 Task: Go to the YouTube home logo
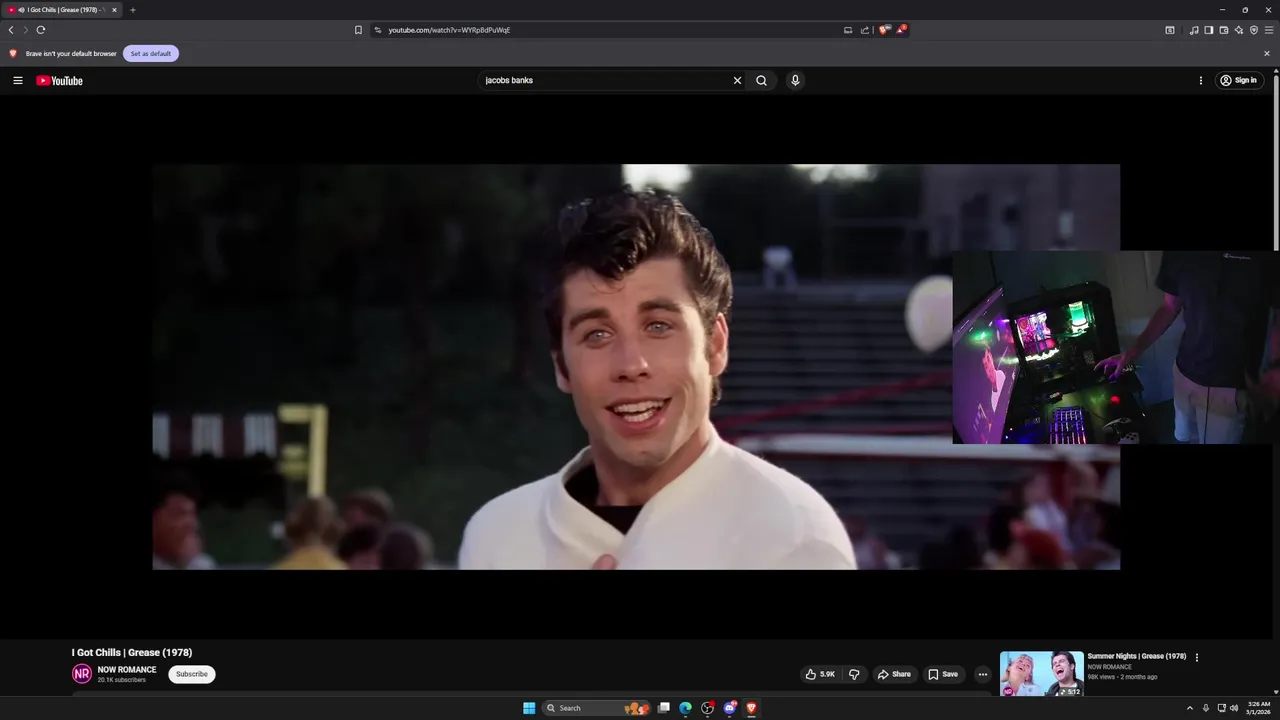(59, 81)
